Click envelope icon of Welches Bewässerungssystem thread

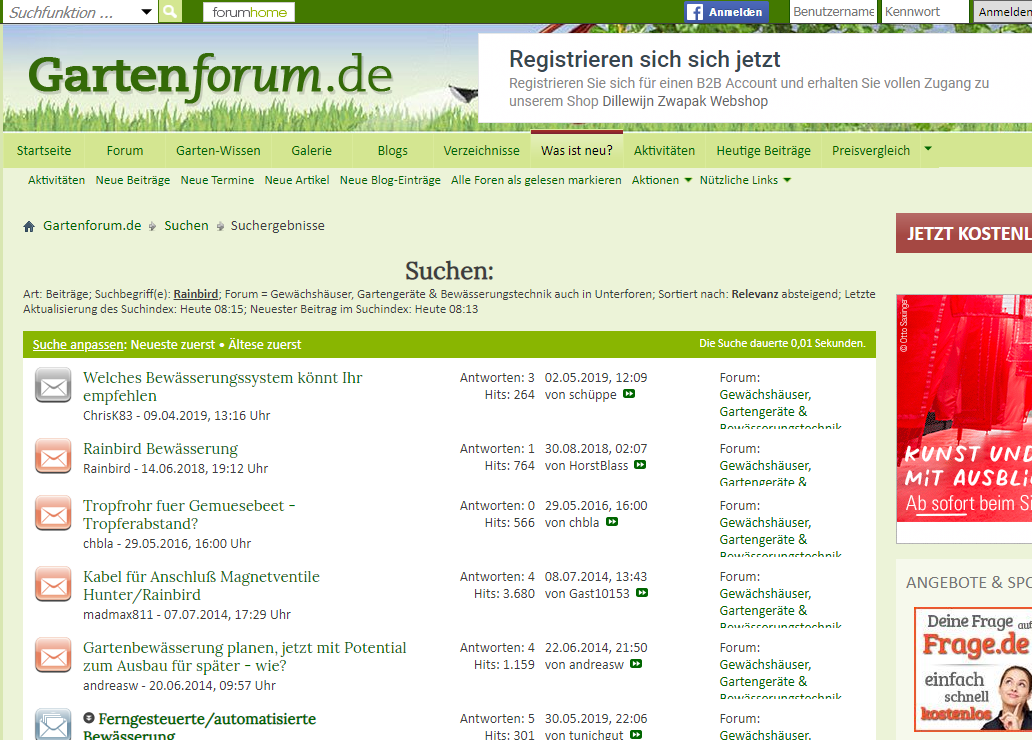tap(53, 385)
